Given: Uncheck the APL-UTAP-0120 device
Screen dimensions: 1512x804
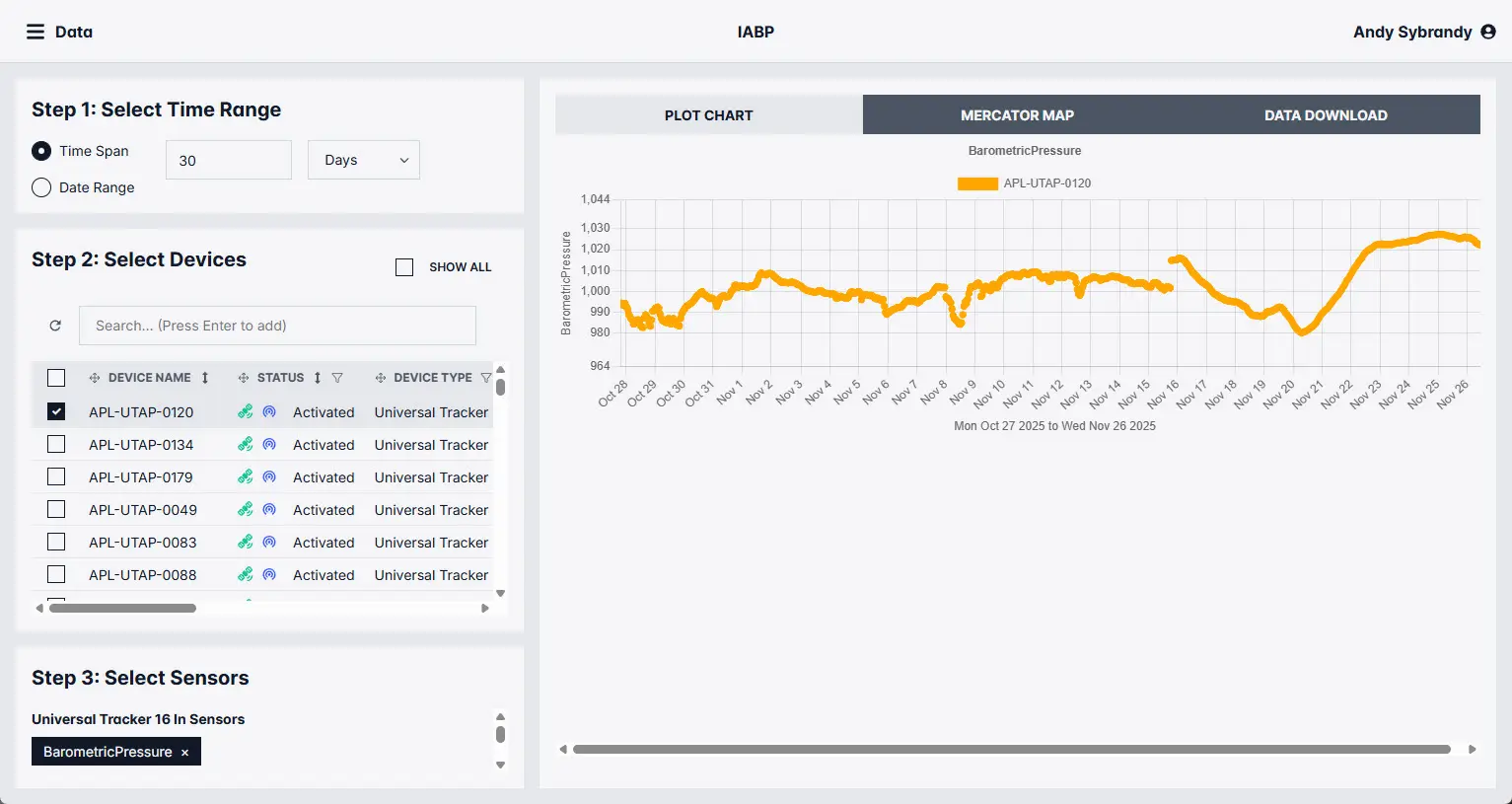Looking at the screenshot, I should point(56,412).
